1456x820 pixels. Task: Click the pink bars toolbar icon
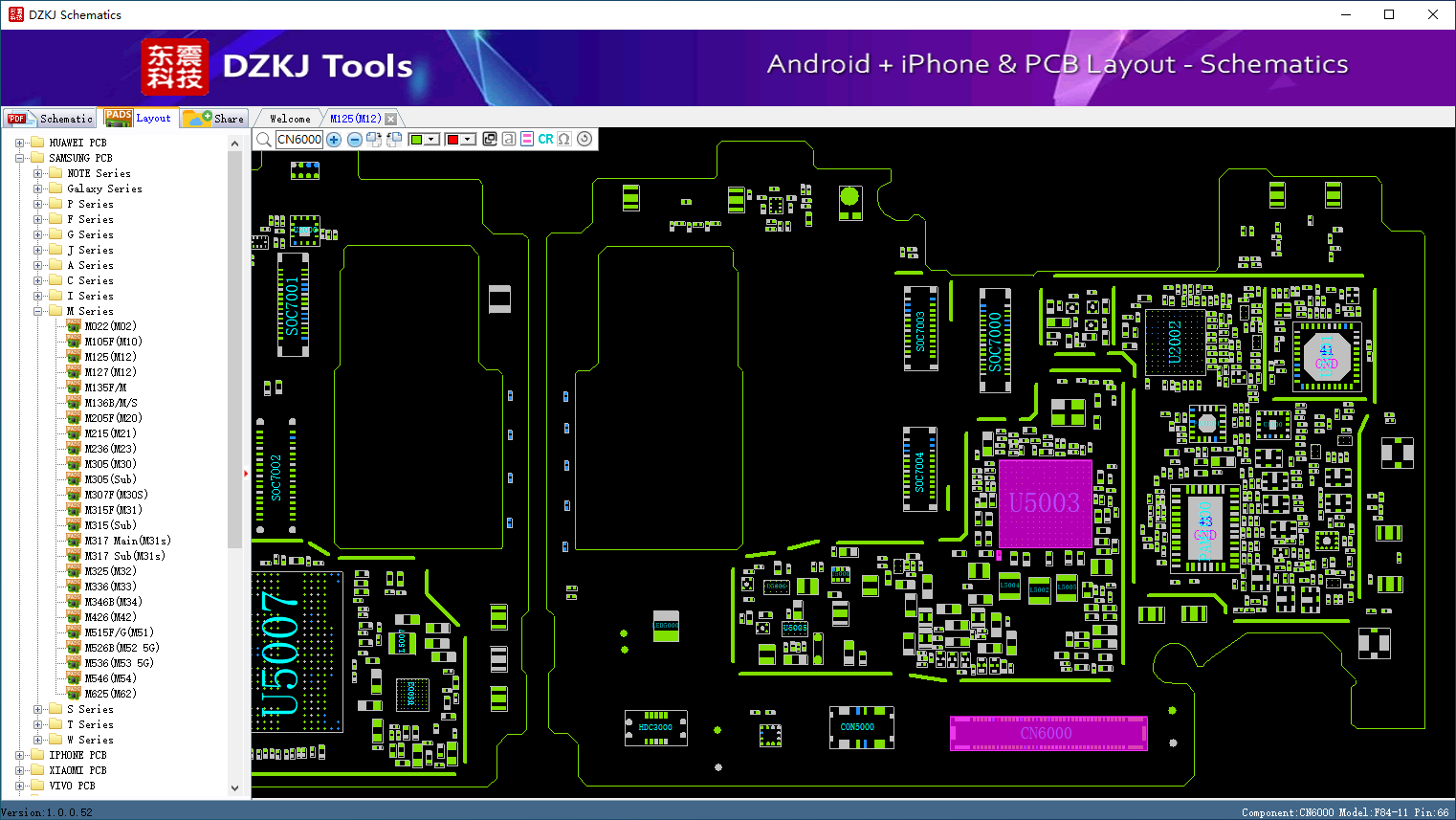pyautogui.click(x=527, y=139)
